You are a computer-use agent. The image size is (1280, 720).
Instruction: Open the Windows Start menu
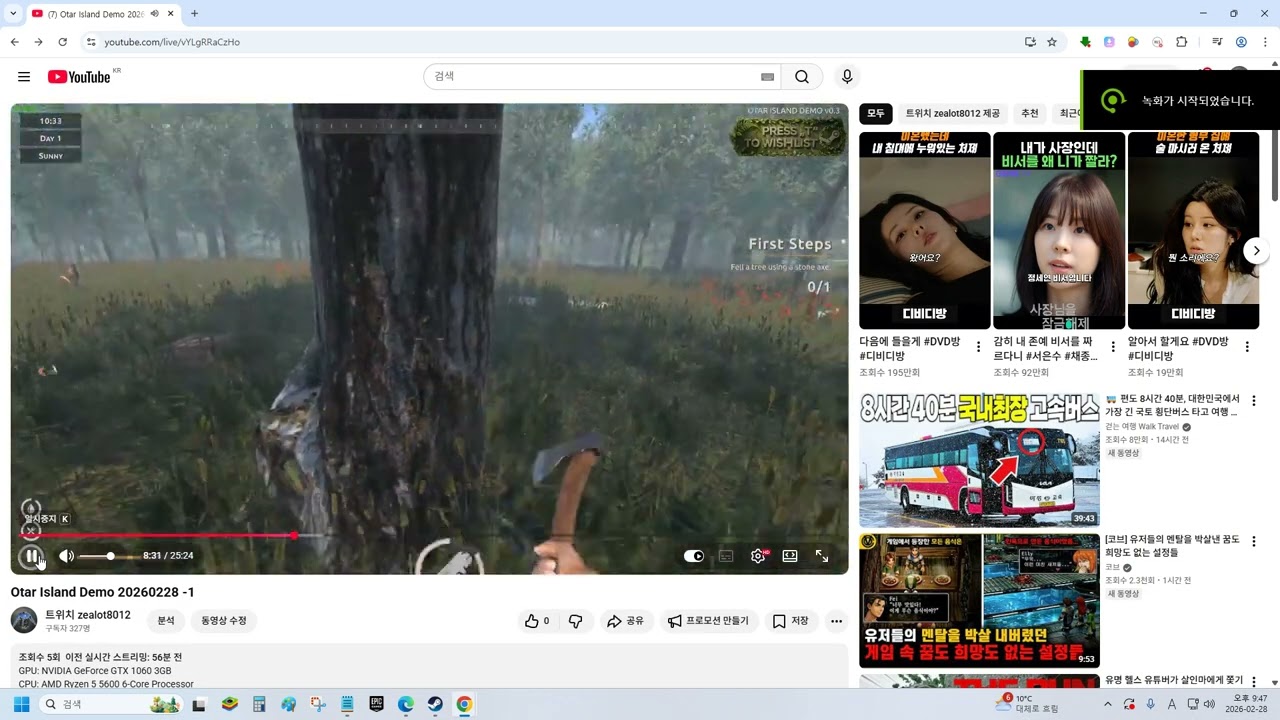pyautogui.click(x=21, y=704)
